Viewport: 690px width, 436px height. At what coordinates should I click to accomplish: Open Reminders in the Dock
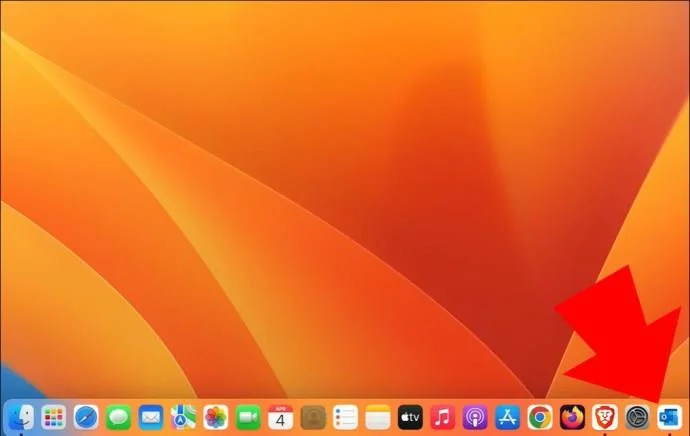click(345, 417)
